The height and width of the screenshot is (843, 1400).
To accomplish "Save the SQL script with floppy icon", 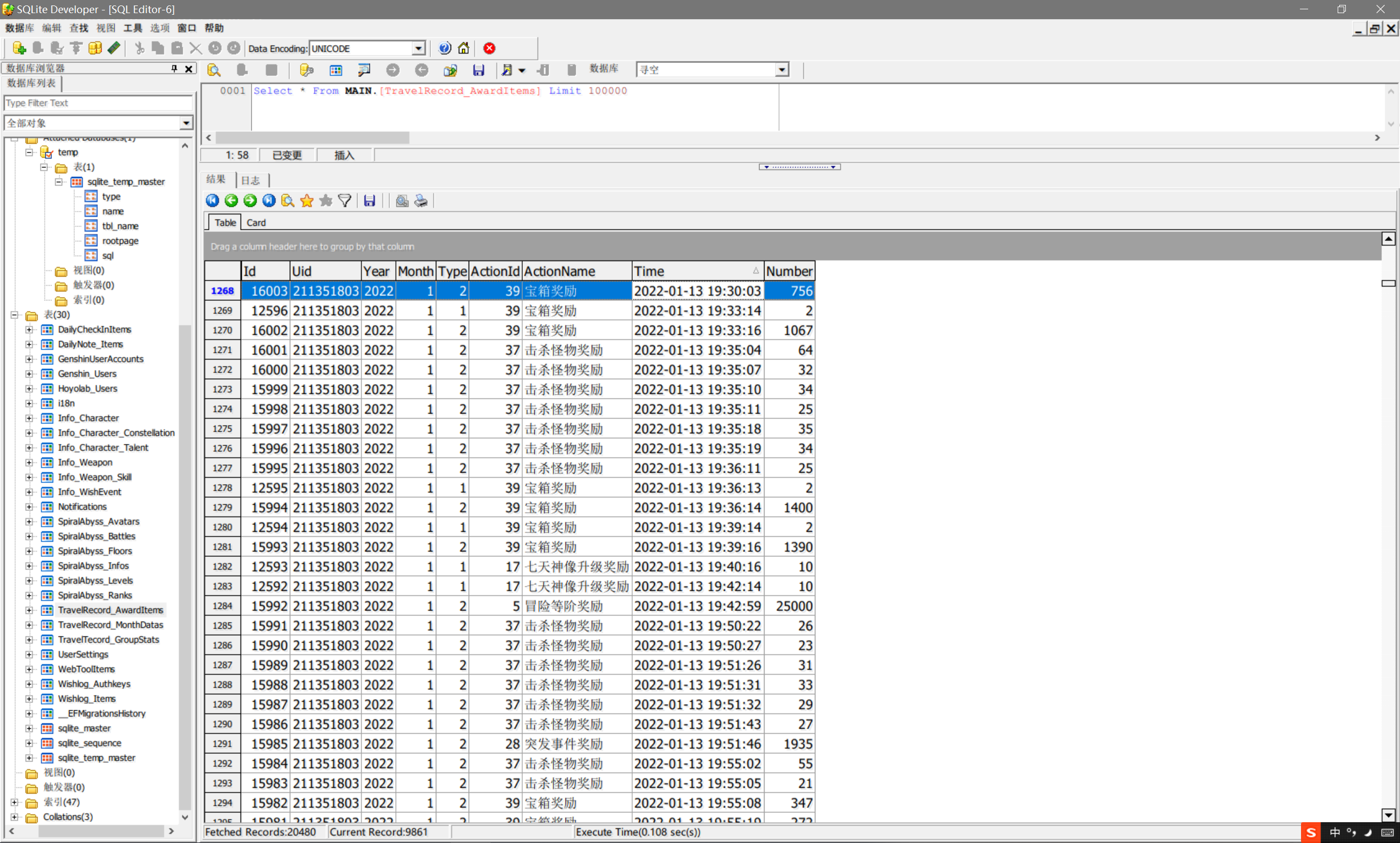I will point(479,70).
